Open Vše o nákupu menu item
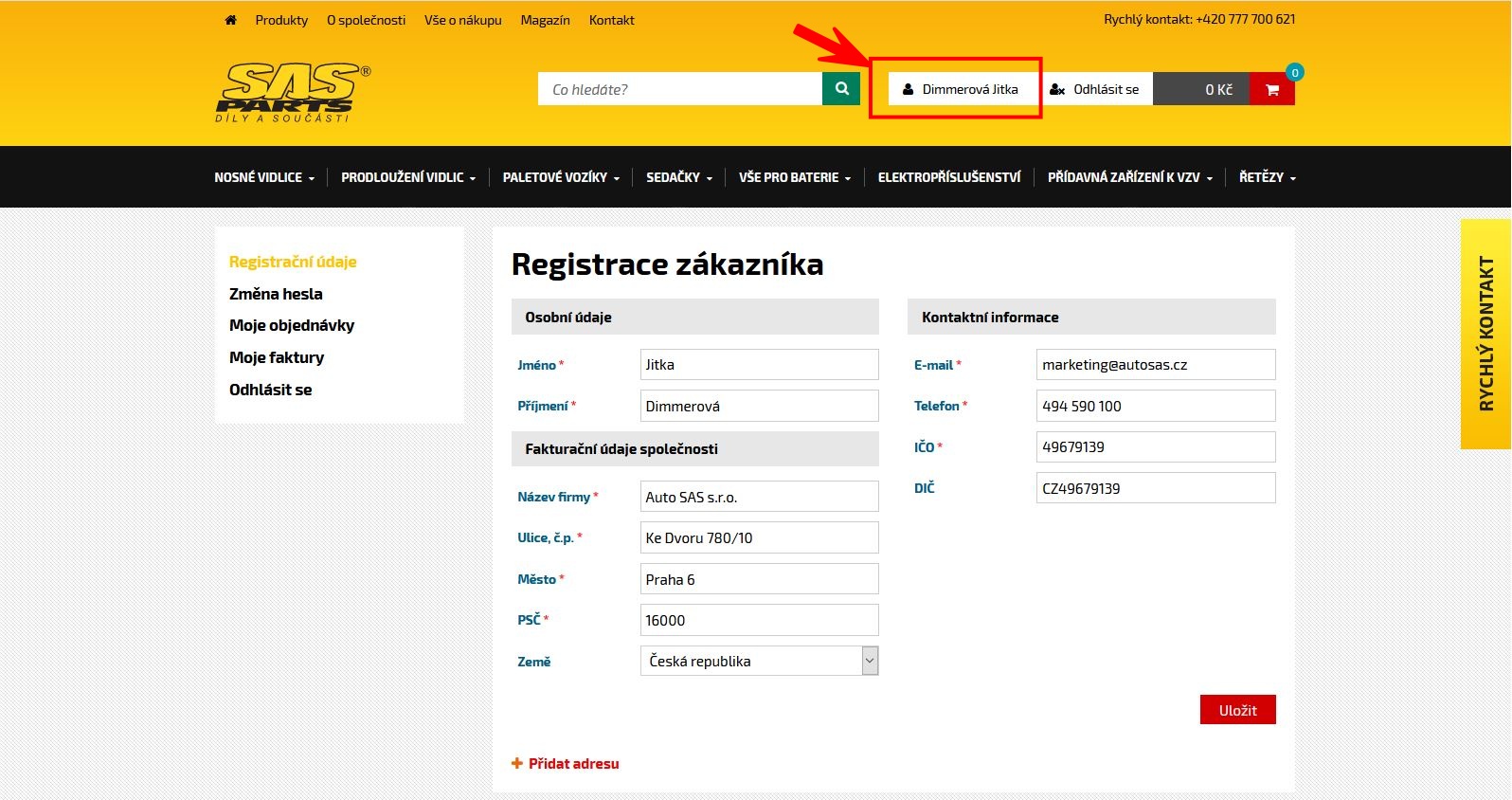The height and width of the screenshot is (800, 1512). [x=463, y=20]
